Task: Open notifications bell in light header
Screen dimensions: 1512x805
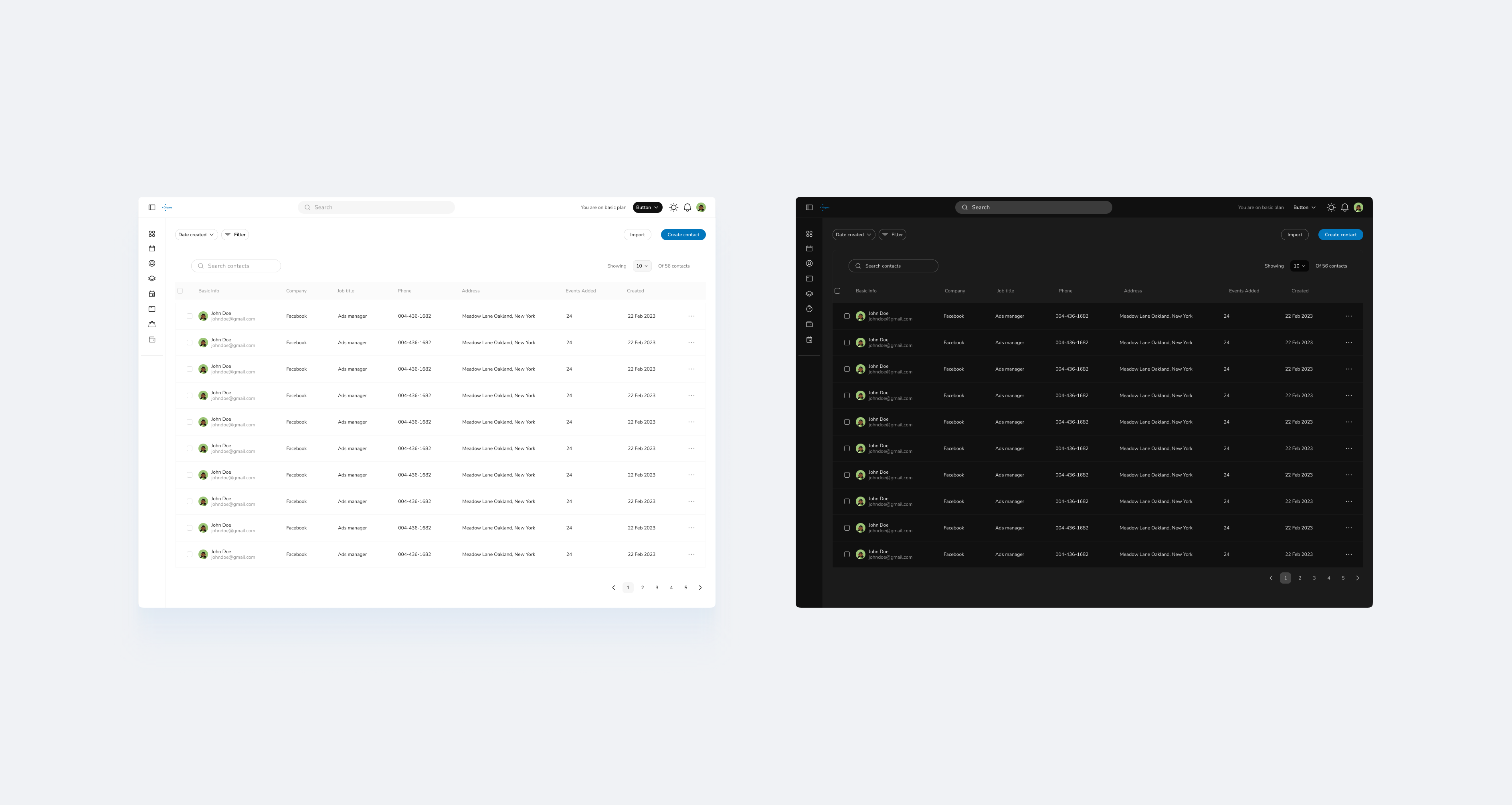Action: (687, 207)
